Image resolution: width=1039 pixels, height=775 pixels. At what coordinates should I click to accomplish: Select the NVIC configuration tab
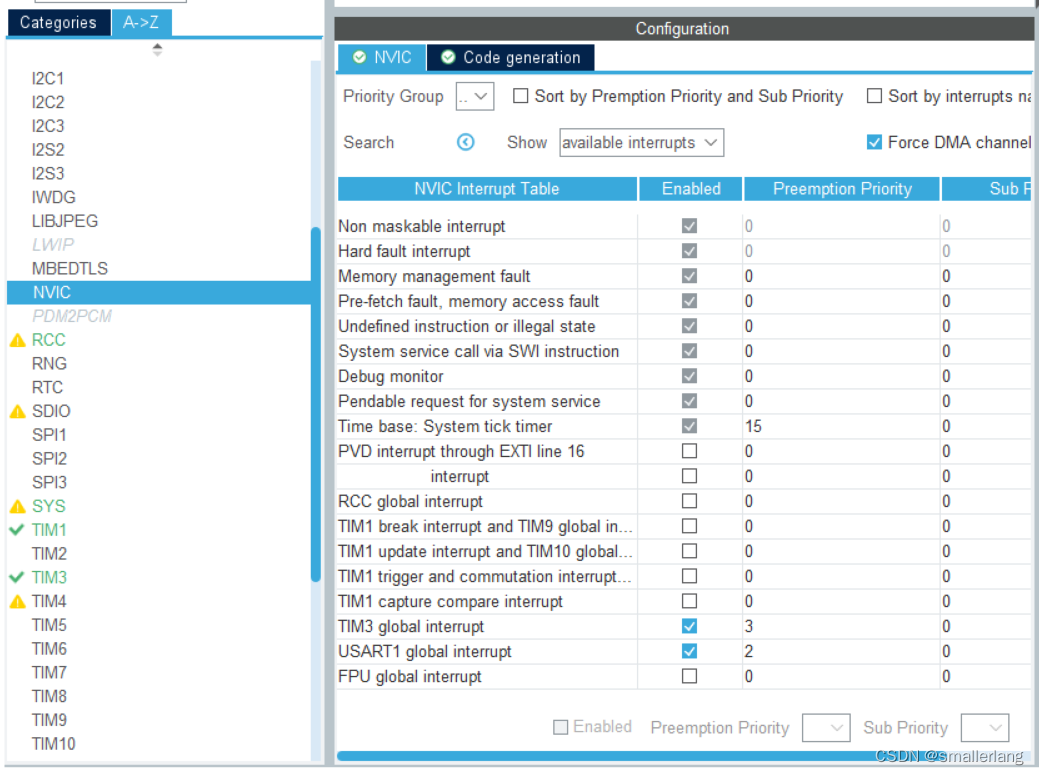382,58
